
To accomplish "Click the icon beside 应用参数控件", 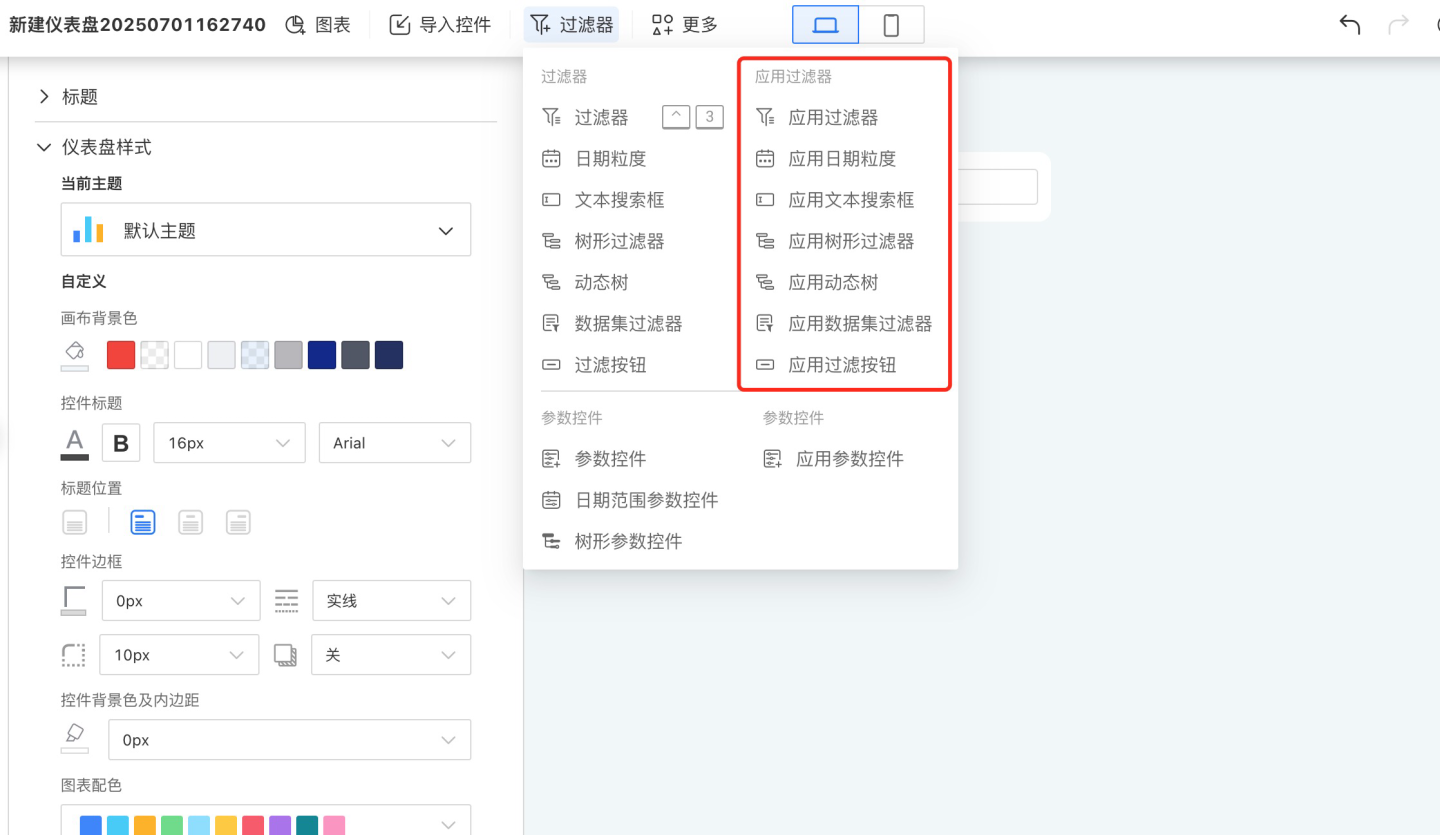I will pos(772,459).
